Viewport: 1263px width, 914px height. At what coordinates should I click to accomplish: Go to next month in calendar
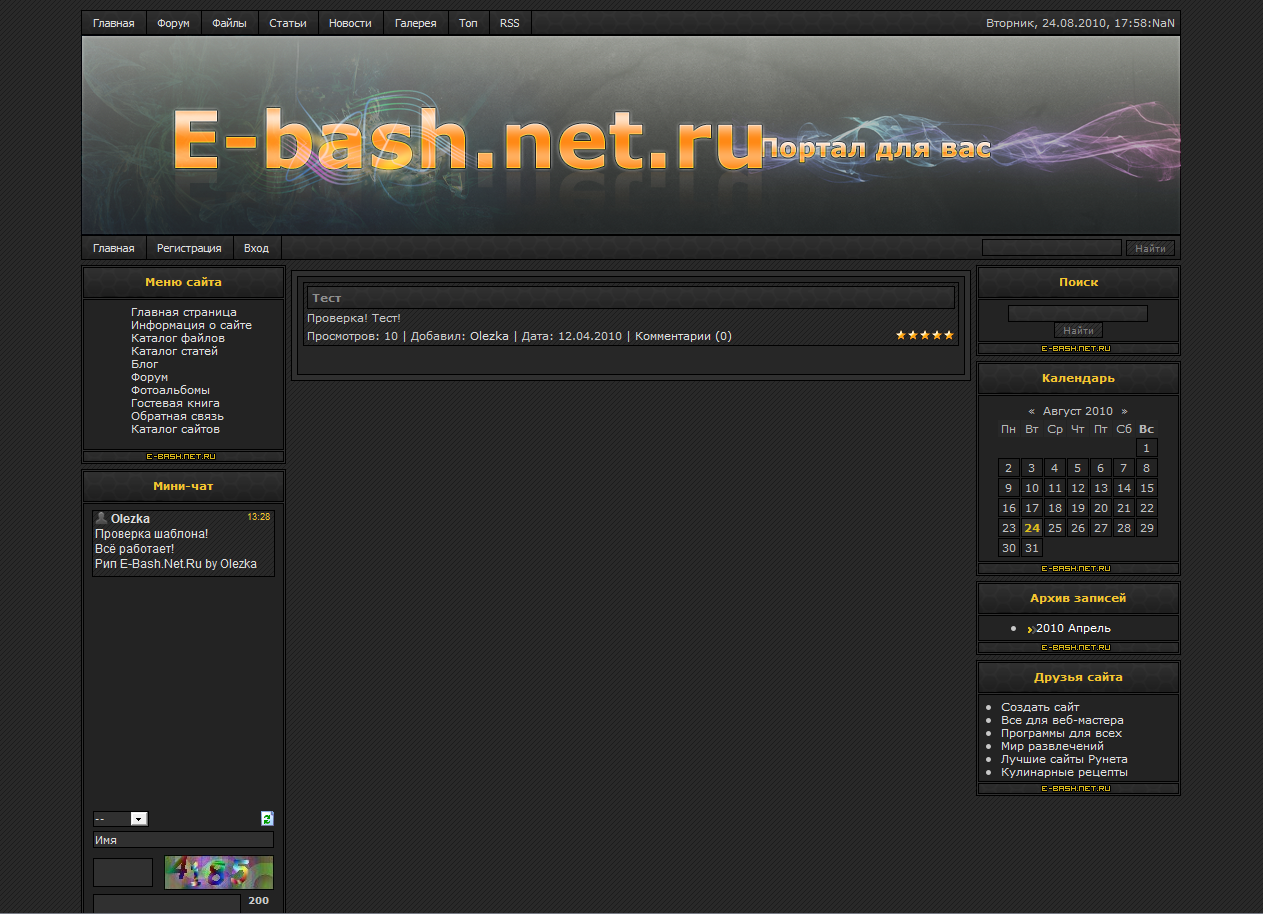click(x=1124, y=411)
